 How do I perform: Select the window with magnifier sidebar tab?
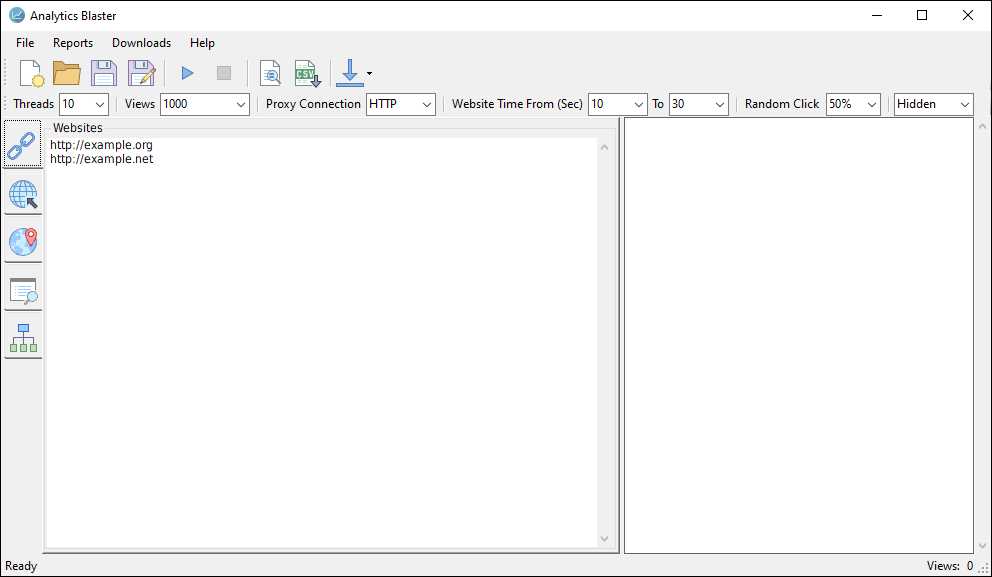[23, 290]
